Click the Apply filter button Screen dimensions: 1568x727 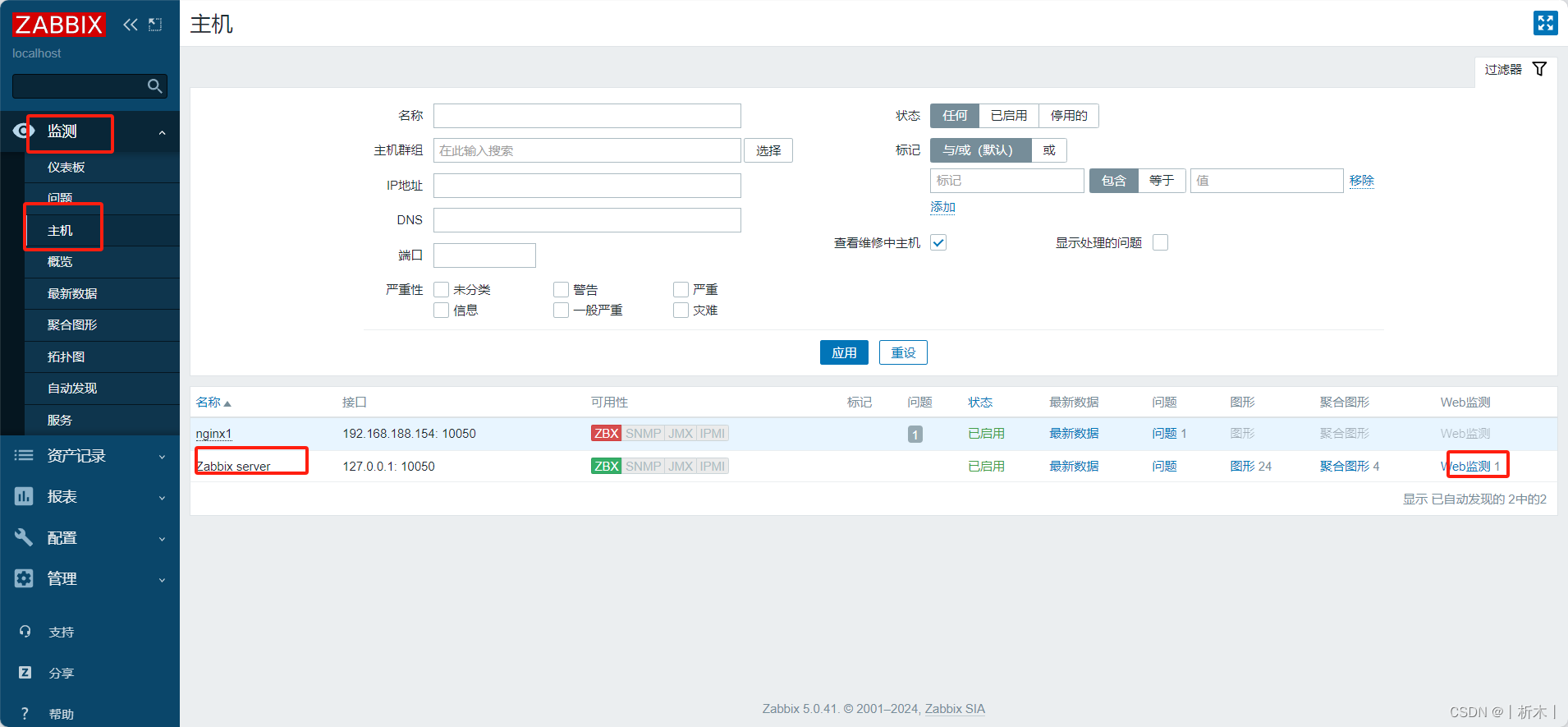pos(844,352)
